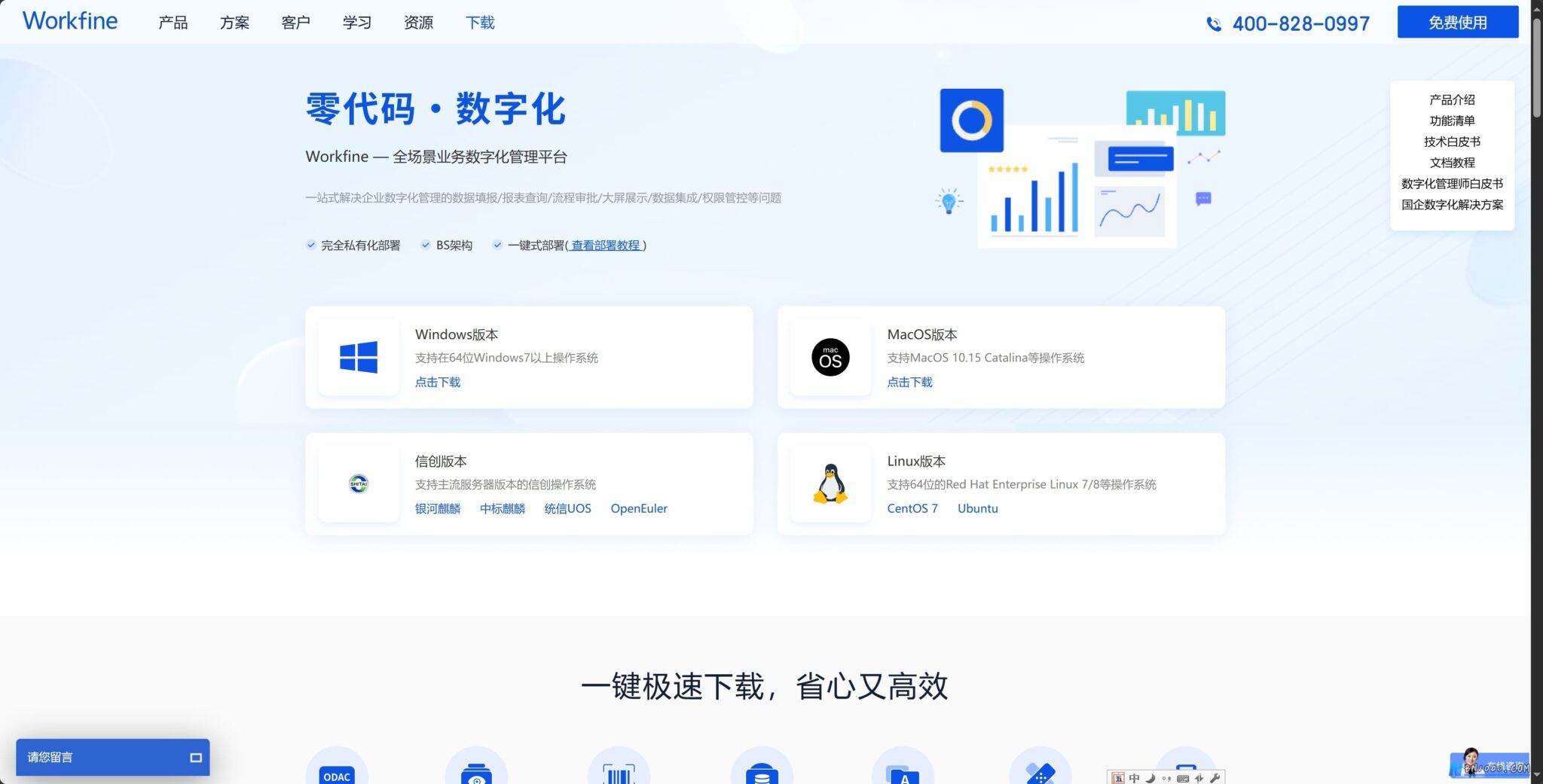
Task: Click the online consultation avatar widget
Action: pyautogui.click(x=1490, y=764)
